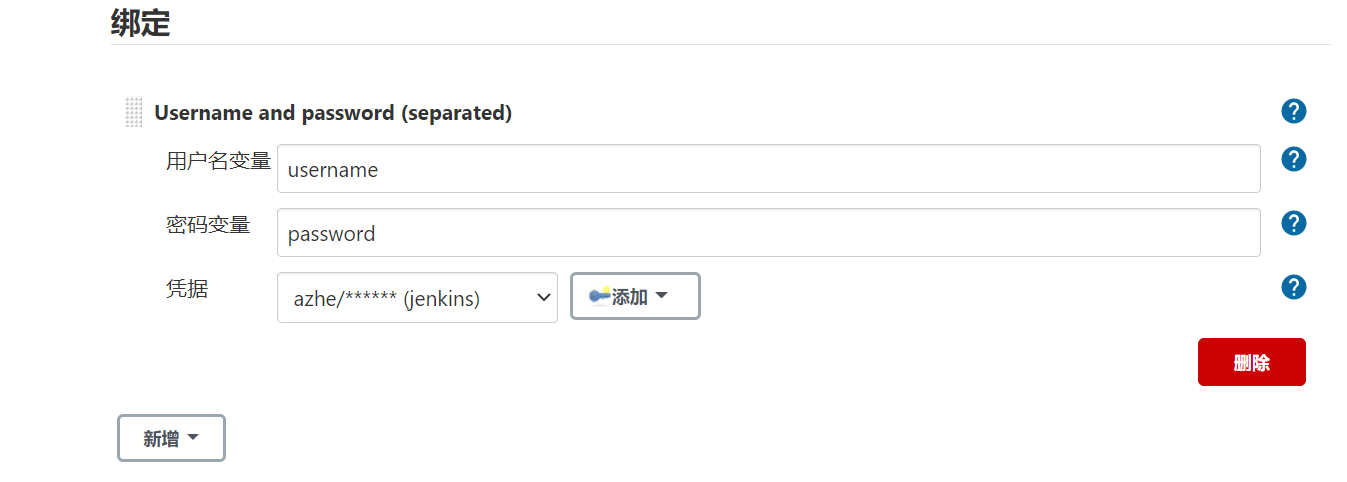Click the help icon beside 用户名变量 field

(x=1293, y=159)
